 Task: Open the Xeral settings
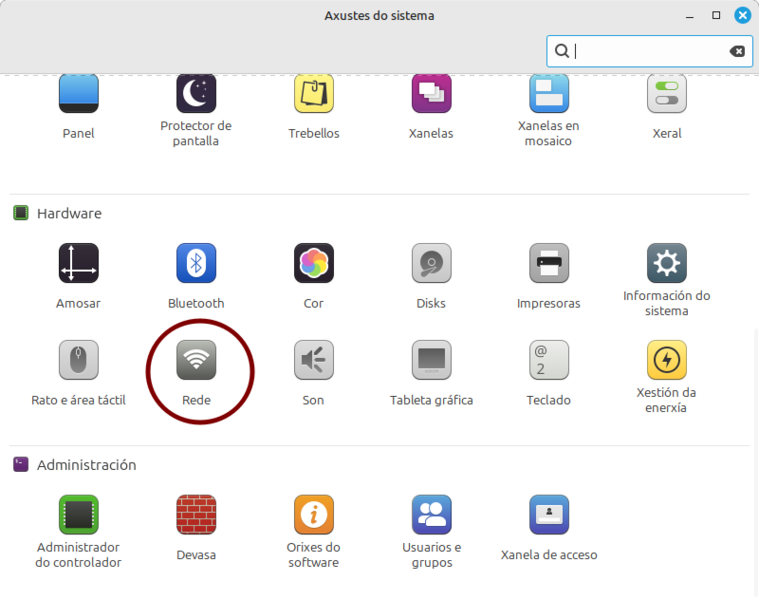[667, 107]
